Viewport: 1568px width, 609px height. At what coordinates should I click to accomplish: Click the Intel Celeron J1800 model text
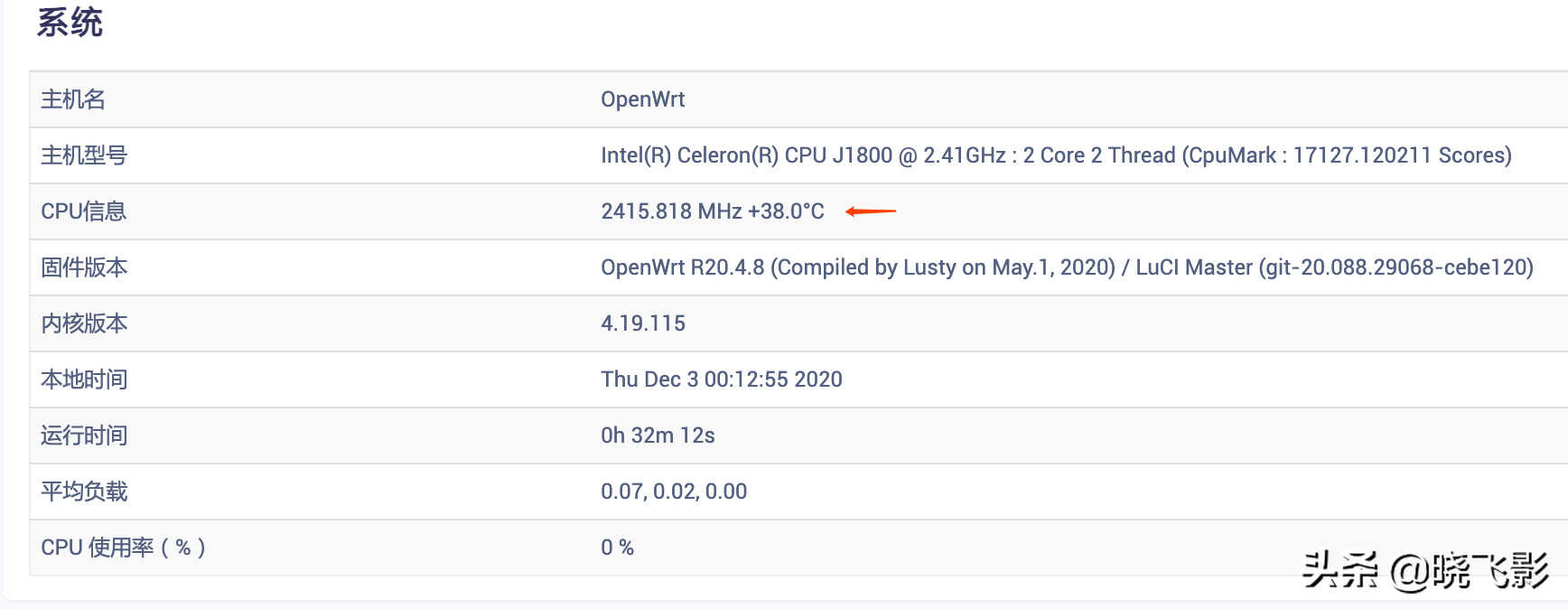coord(1055,155)
